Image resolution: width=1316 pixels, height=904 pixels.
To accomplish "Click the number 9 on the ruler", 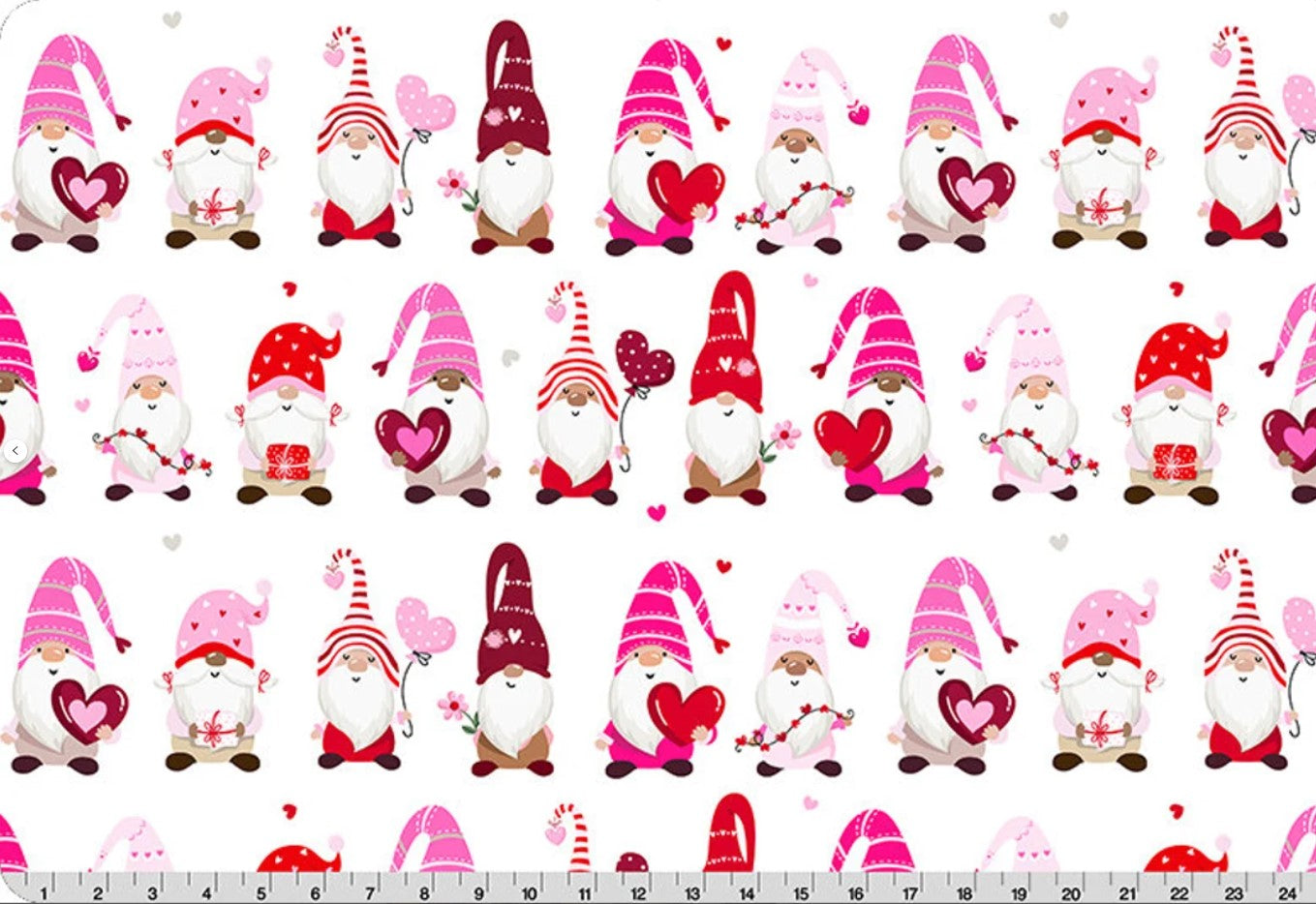I will click(477, 892).
